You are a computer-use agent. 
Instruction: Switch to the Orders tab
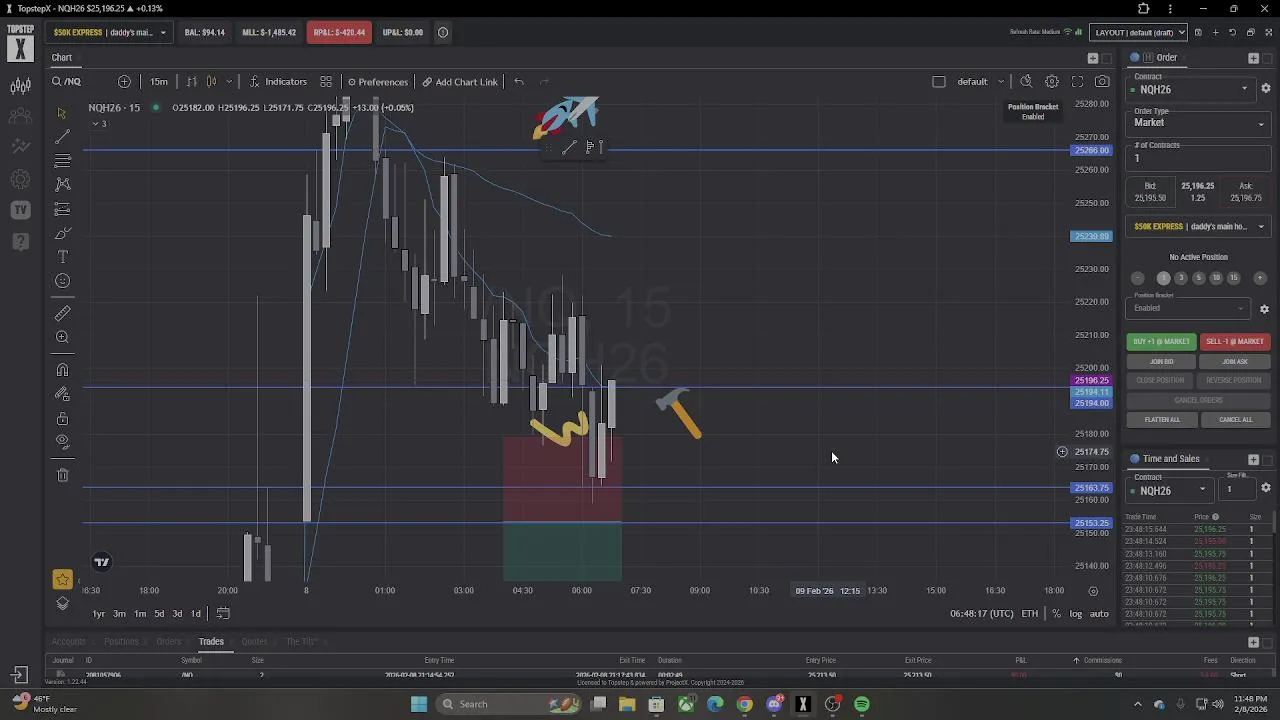[168, 641]
